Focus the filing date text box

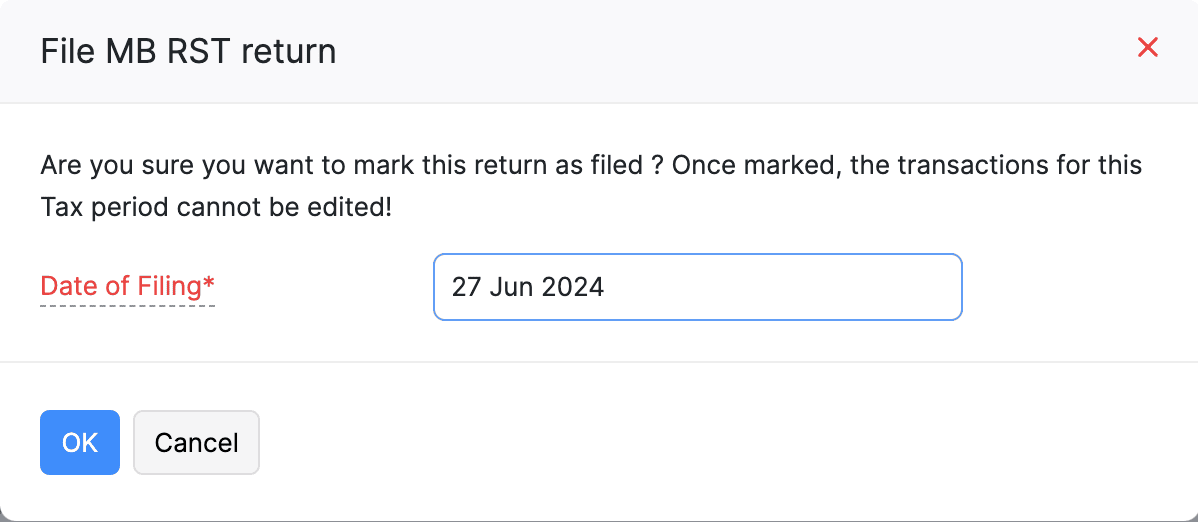click(x=697, y=287)
